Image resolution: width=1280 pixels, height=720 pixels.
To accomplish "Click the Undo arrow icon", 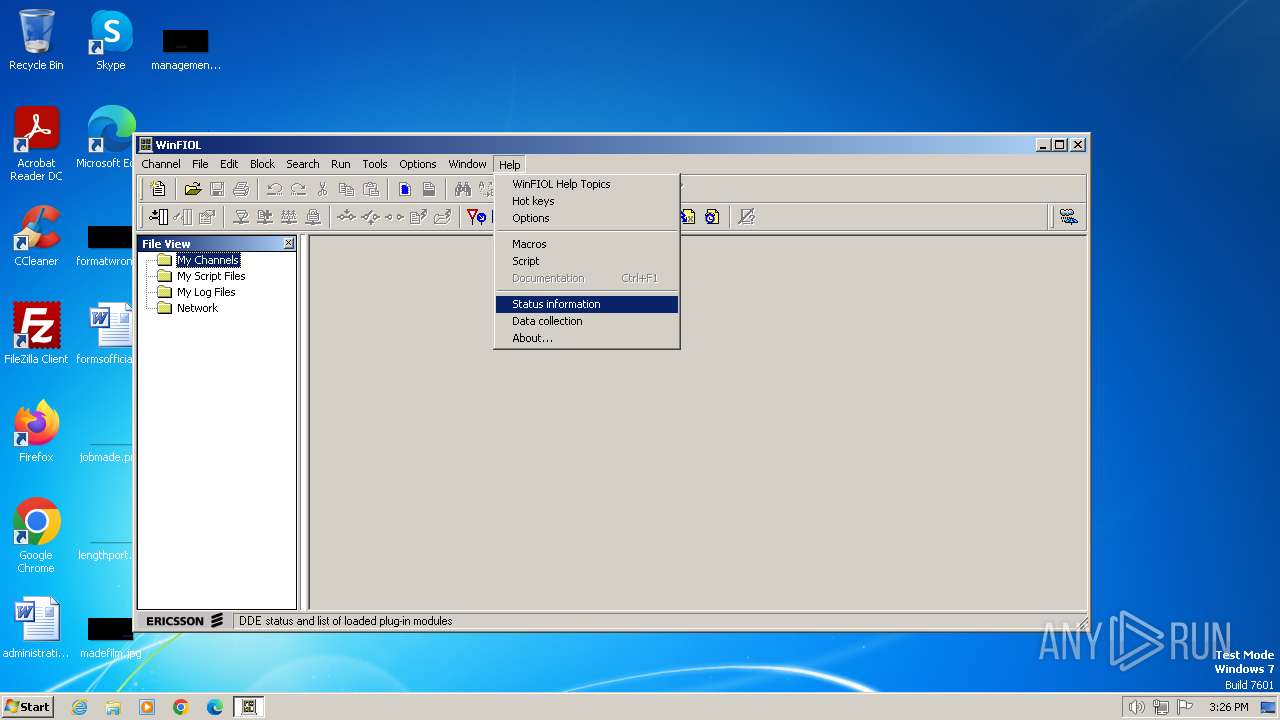I will (274, 188).
